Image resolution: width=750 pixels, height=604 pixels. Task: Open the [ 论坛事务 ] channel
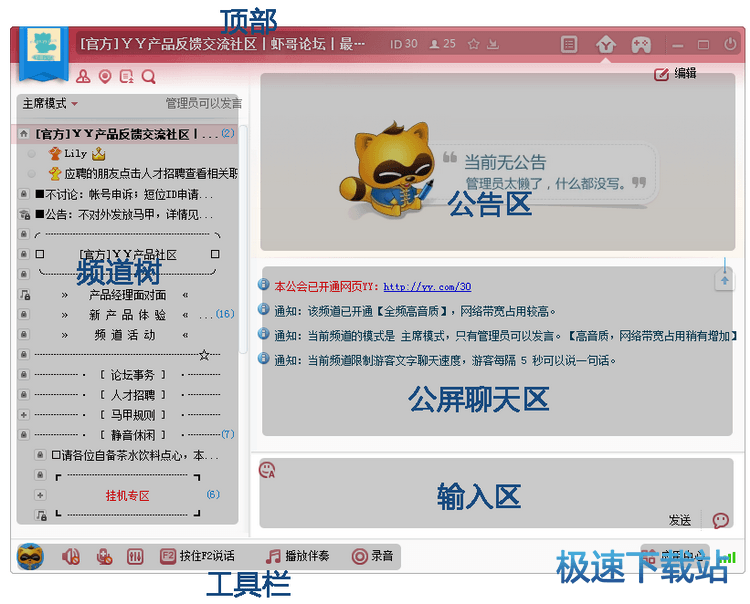[132, 375]
